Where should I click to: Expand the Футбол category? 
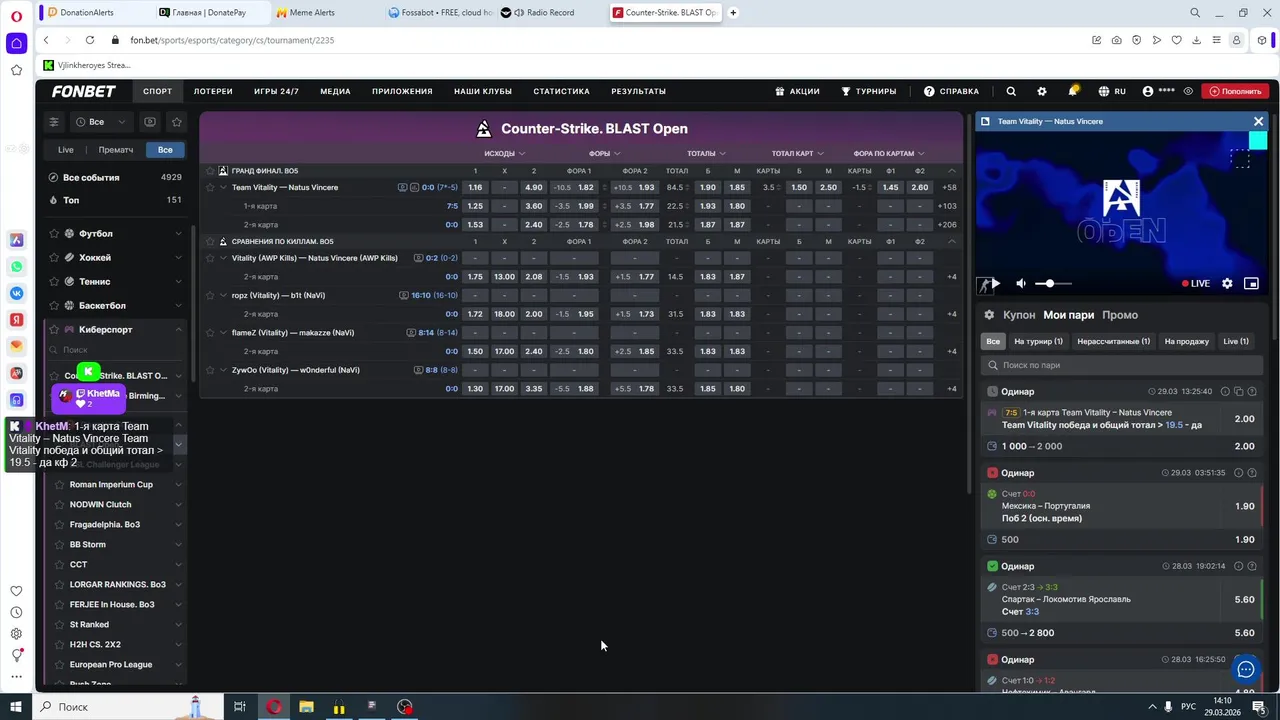pyautogui.click(x=178, y=234)
